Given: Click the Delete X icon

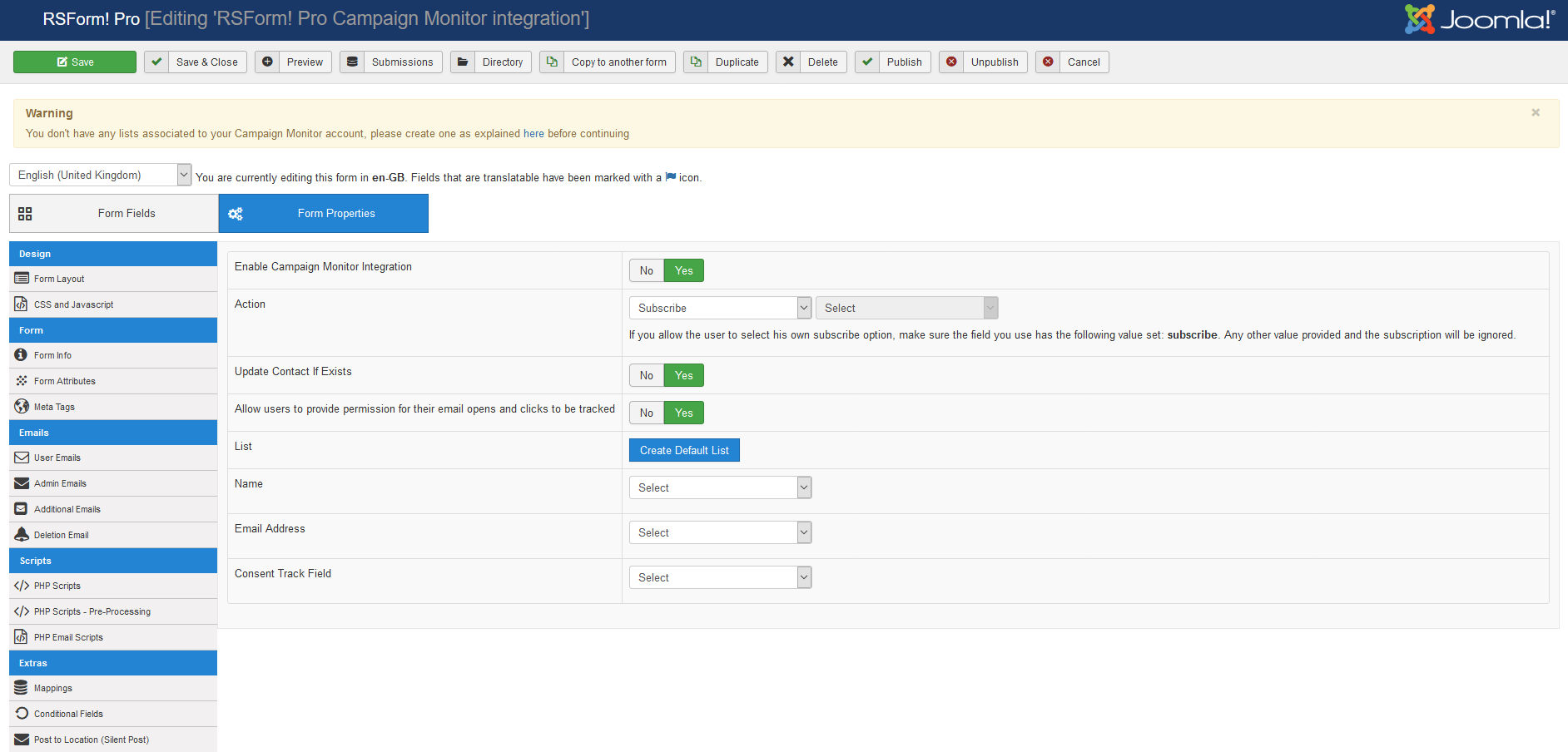Looking at the screenshot, I should pos(788,62).
